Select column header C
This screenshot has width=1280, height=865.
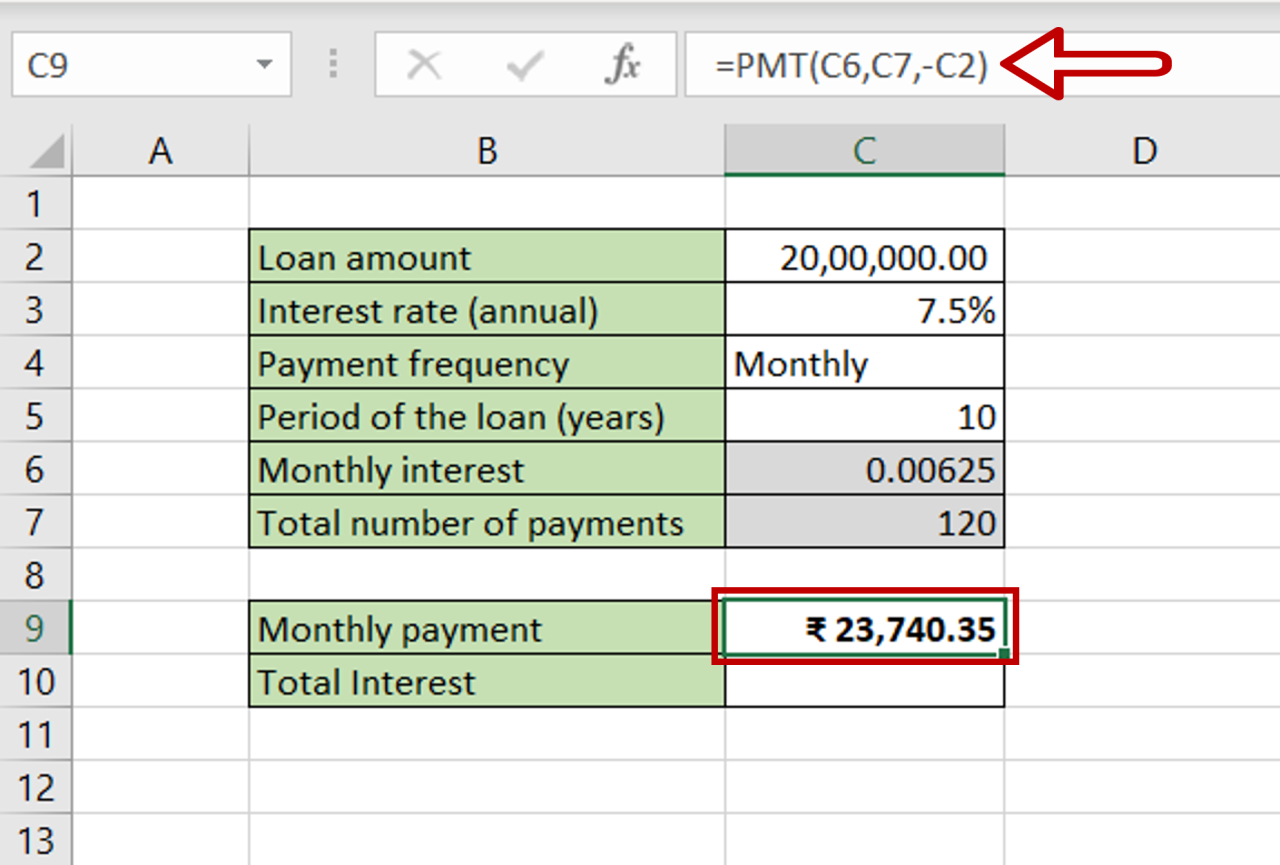864,151
